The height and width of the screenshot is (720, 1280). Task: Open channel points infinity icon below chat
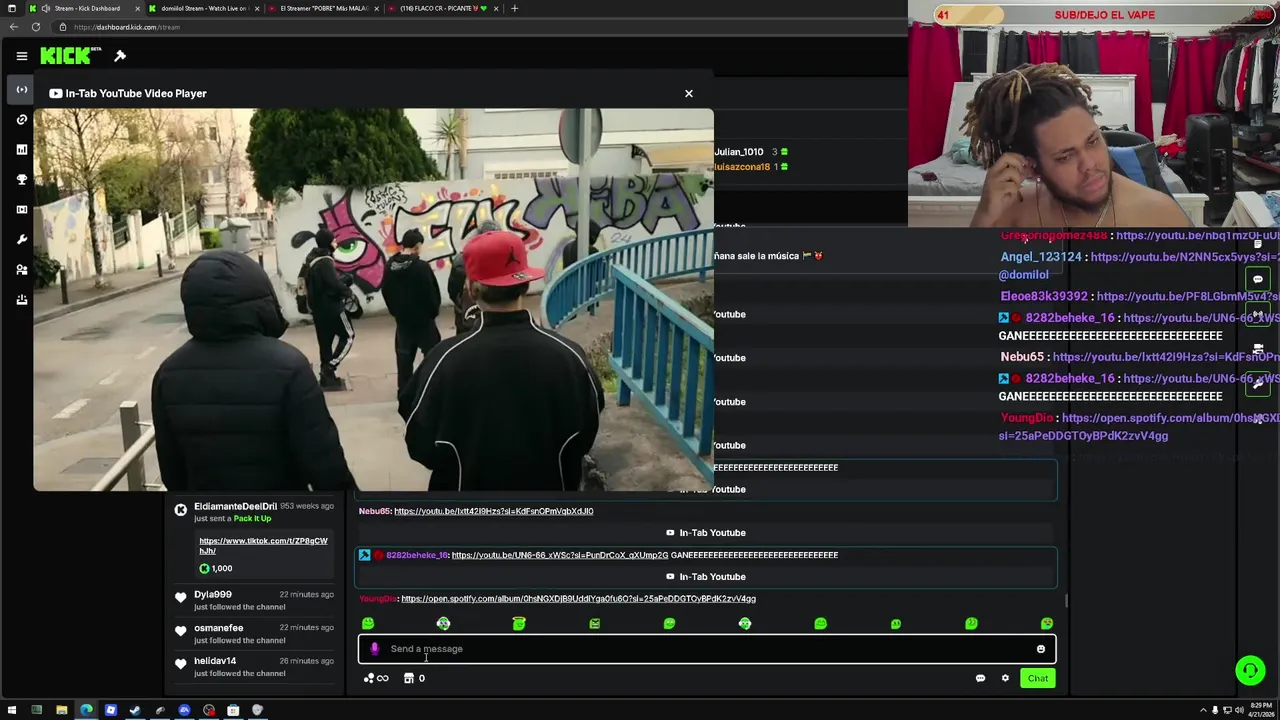[x=376, y=678]
